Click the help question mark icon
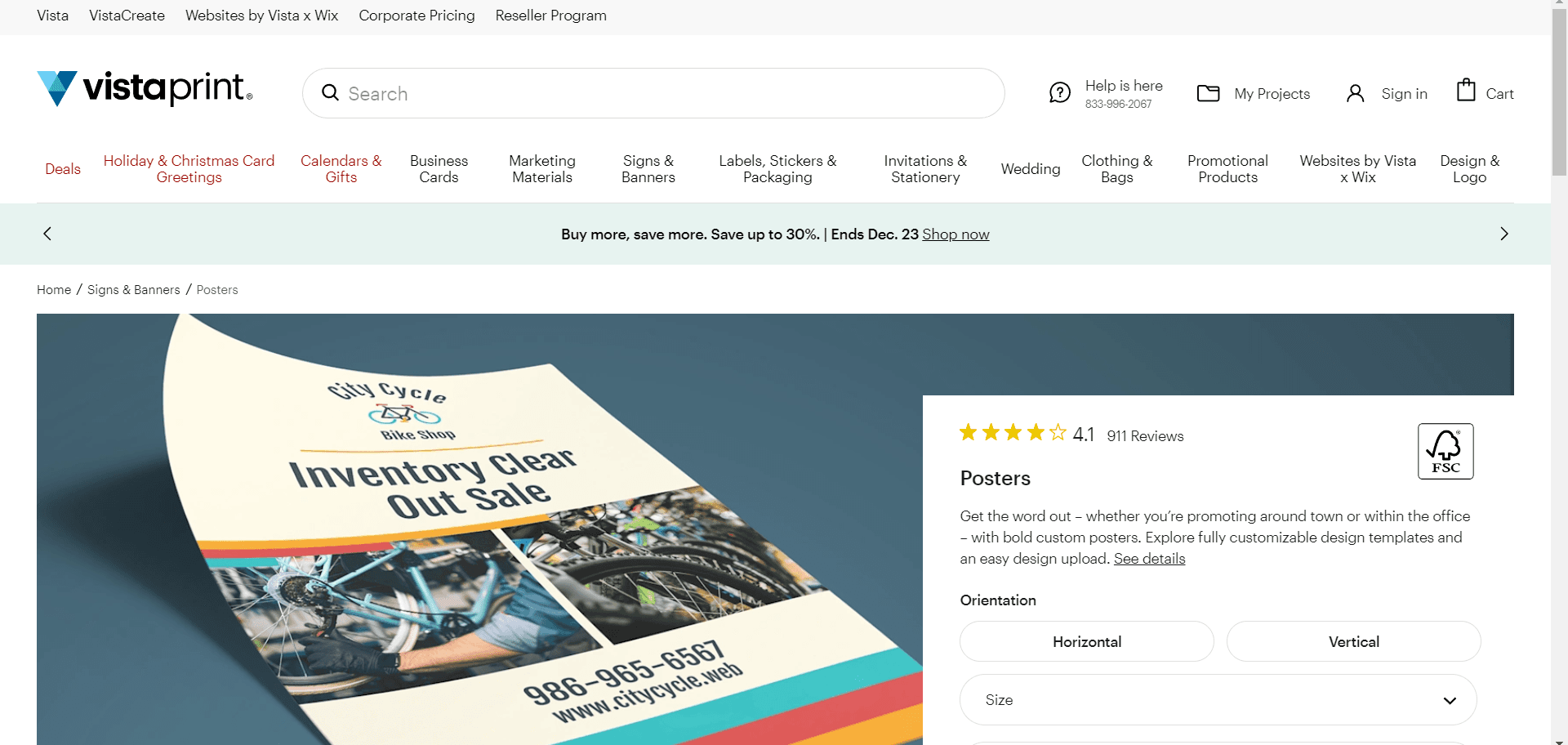The height and width of the screenshot is (745, 1568). pos(1060,93)
